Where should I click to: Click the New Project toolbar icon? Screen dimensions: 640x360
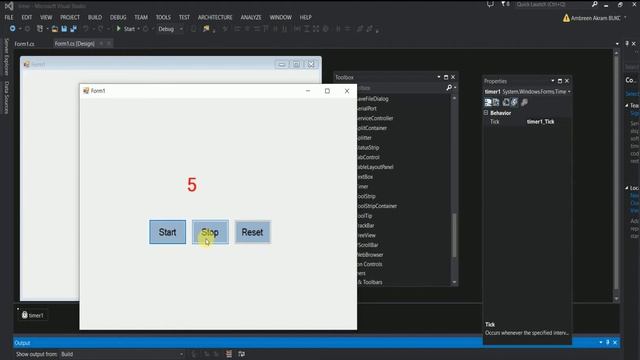pos(40,29)
